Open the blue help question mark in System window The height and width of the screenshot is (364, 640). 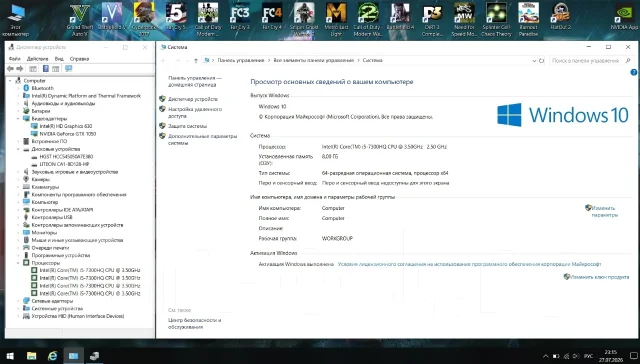point(633,72)
